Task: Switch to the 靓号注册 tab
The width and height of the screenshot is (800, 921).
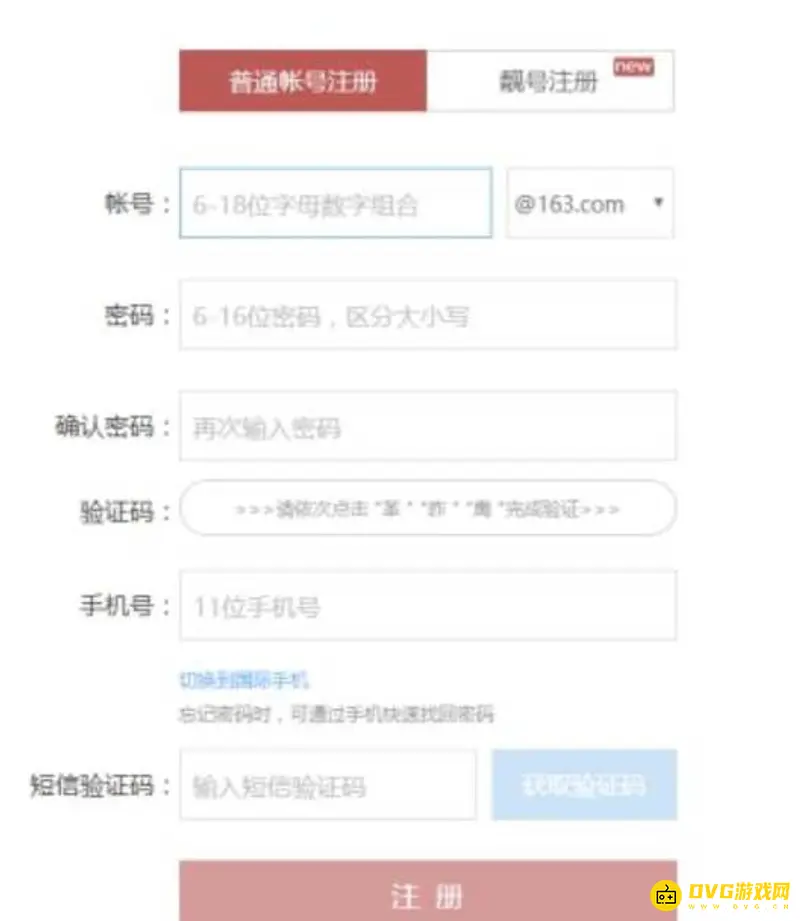Action: [550, 81]
